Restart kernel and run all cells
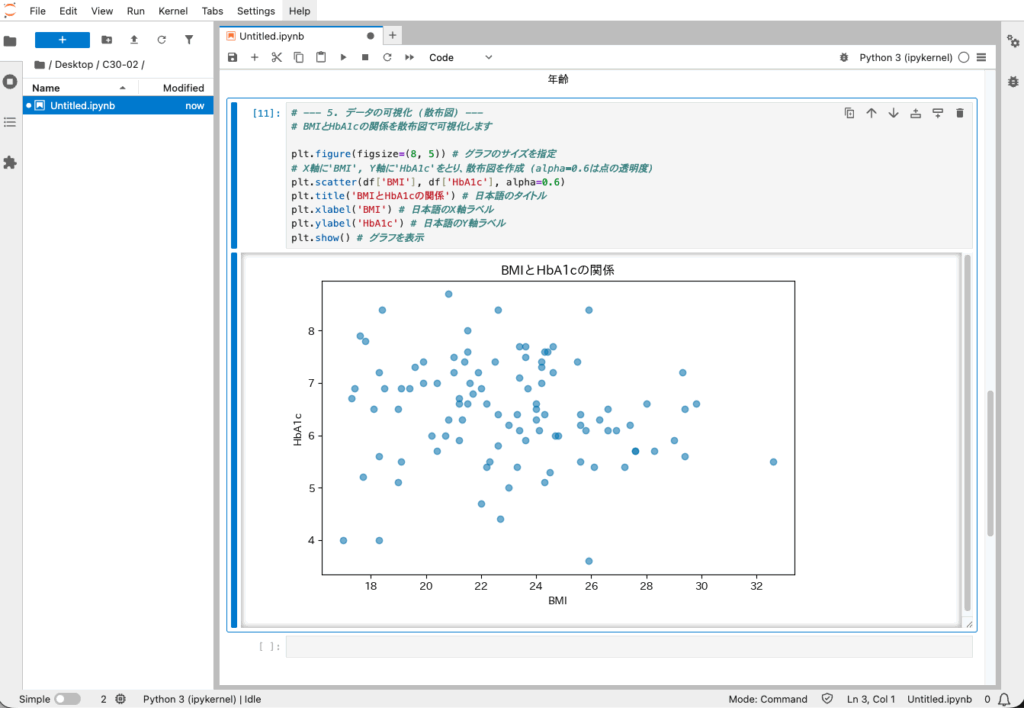The image size is (1024, 708). [409, 58]
